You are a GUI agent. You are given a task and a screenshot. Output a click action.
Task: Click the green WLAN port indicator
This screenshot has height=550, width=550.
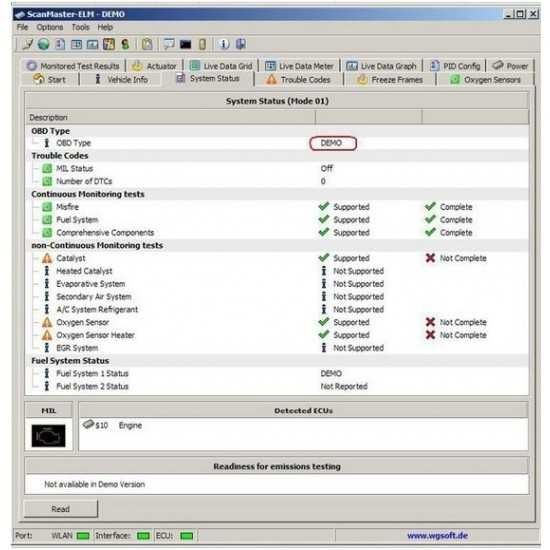83,536
